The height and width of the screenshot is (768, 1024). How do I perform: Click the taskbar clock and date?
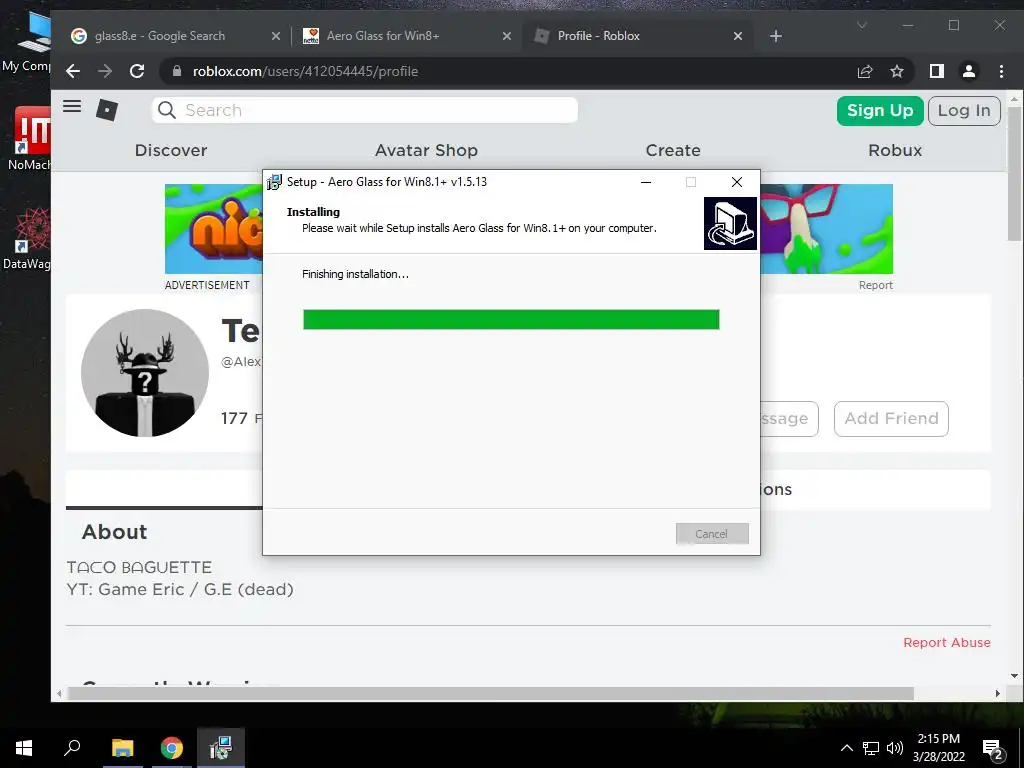[x=938, y=748]
